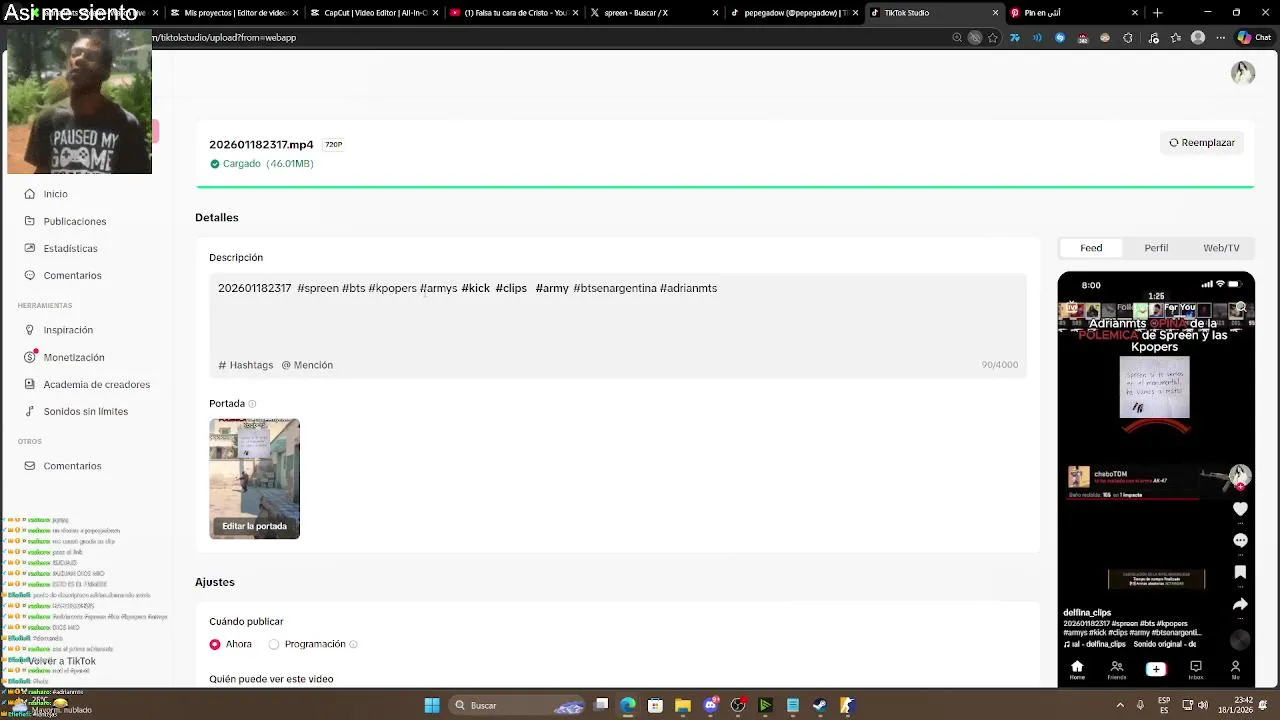Open File Explorer from taskbar
Viewport: 1280px width, 720px height.
[x=683, y=705]
